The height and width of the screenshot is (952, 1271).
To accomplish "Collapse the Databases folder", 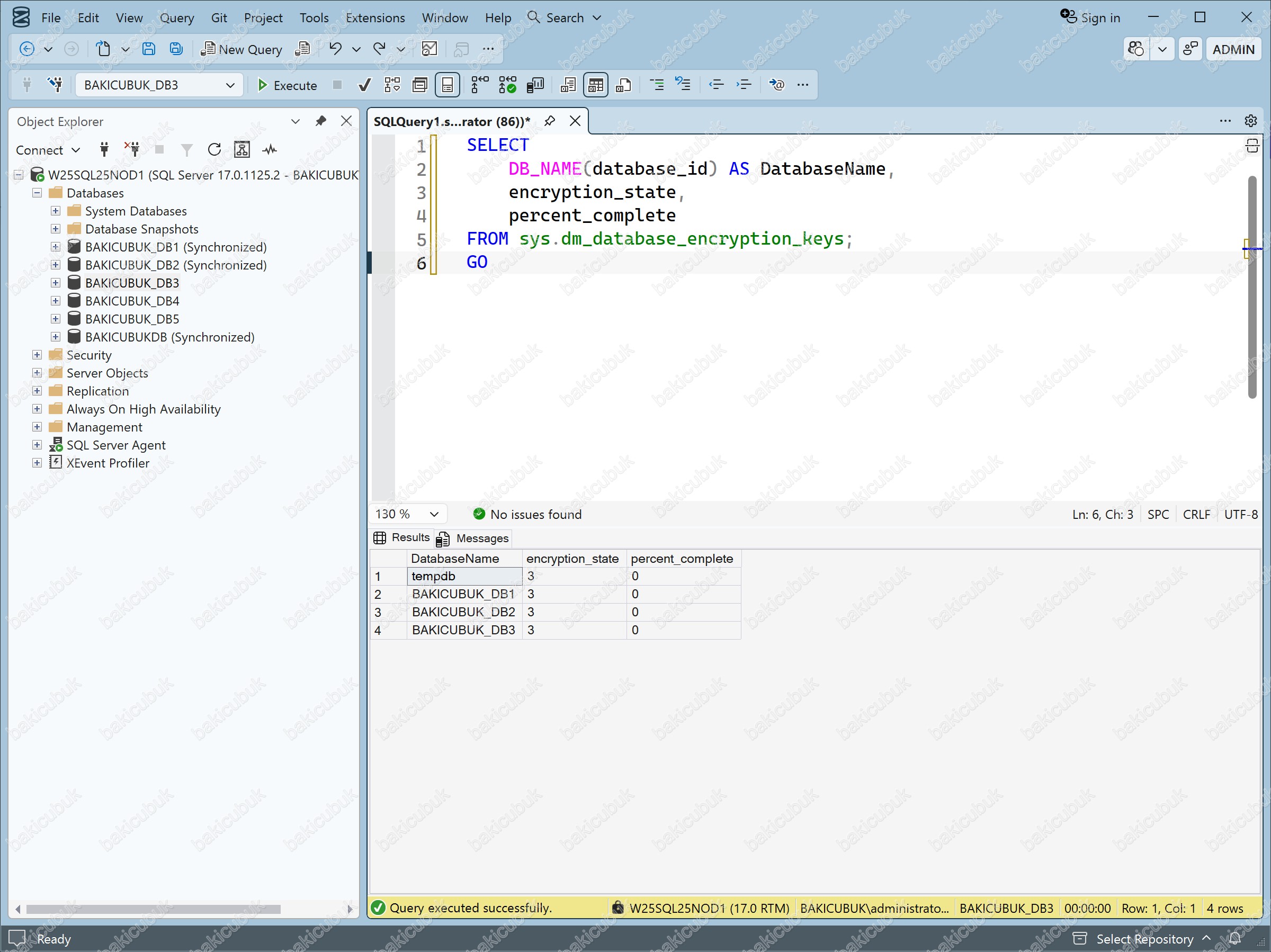I will 38,193.
